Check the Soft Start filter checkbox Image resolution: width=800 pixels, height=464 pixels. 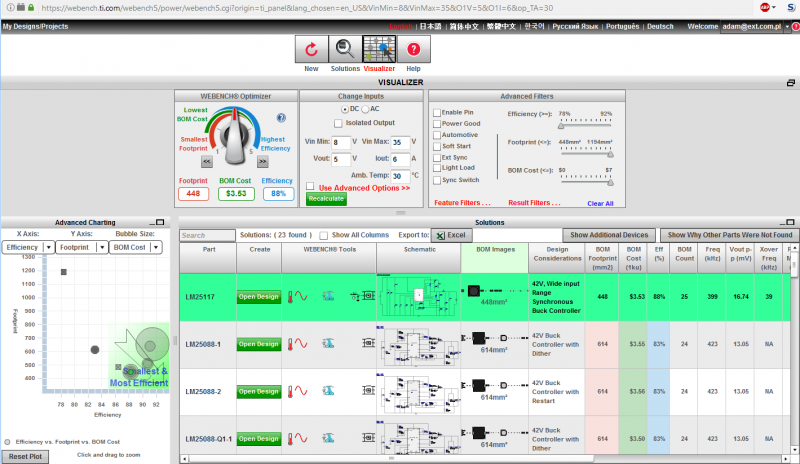437,146
